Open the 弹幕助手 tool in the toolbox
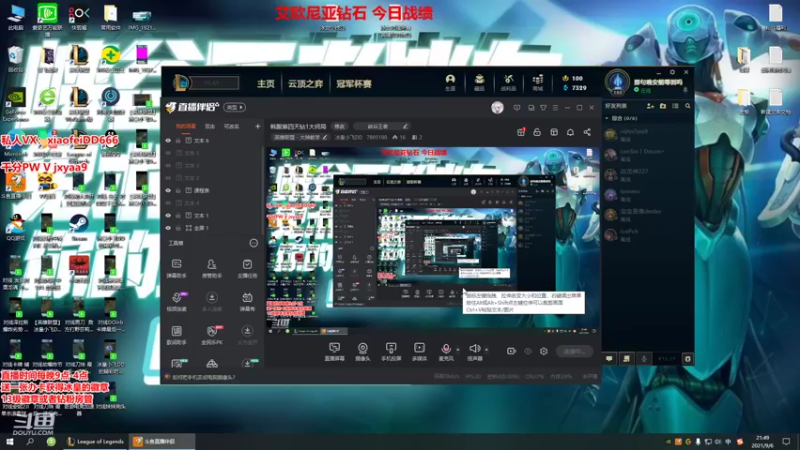The height and width of the screenshot is (450, 800). pos(177,267)
